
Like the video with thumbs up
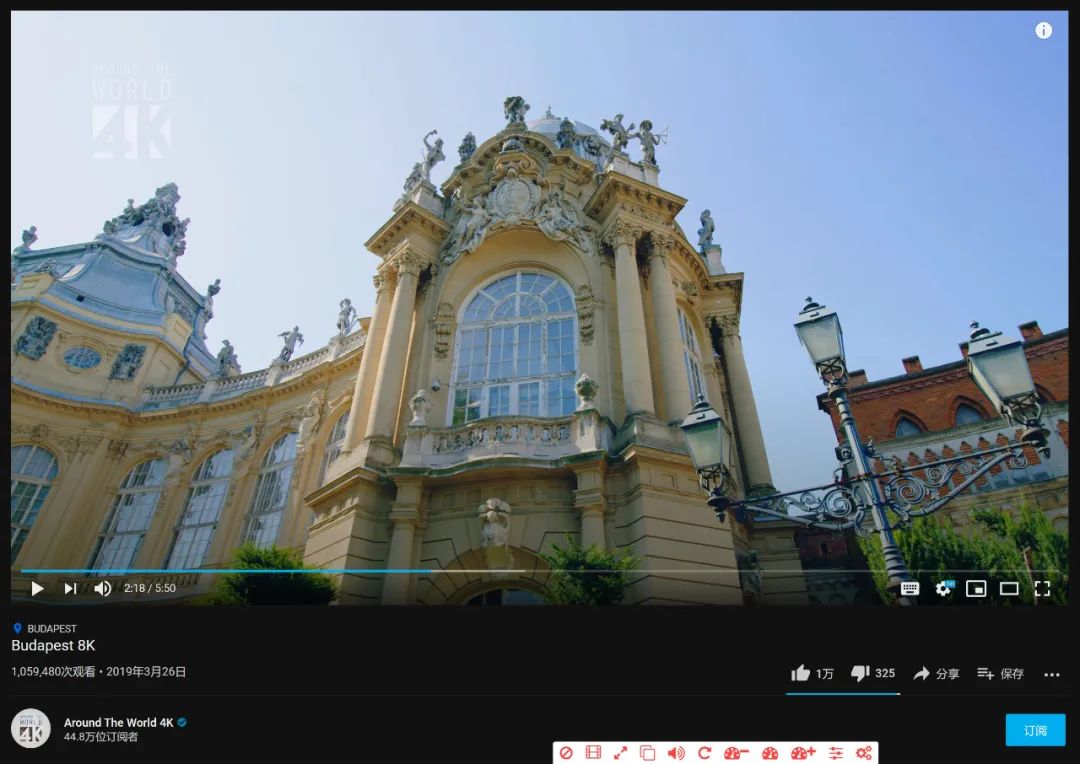pos(811,673)
